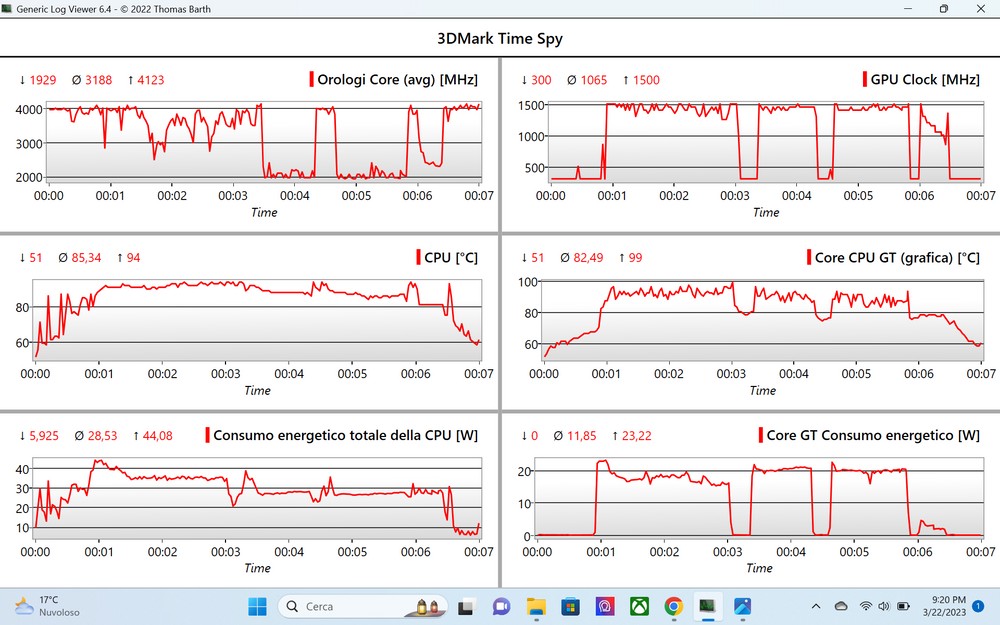
Task: Click the Orologi Core average value 3188
Action: pos(99,80)
